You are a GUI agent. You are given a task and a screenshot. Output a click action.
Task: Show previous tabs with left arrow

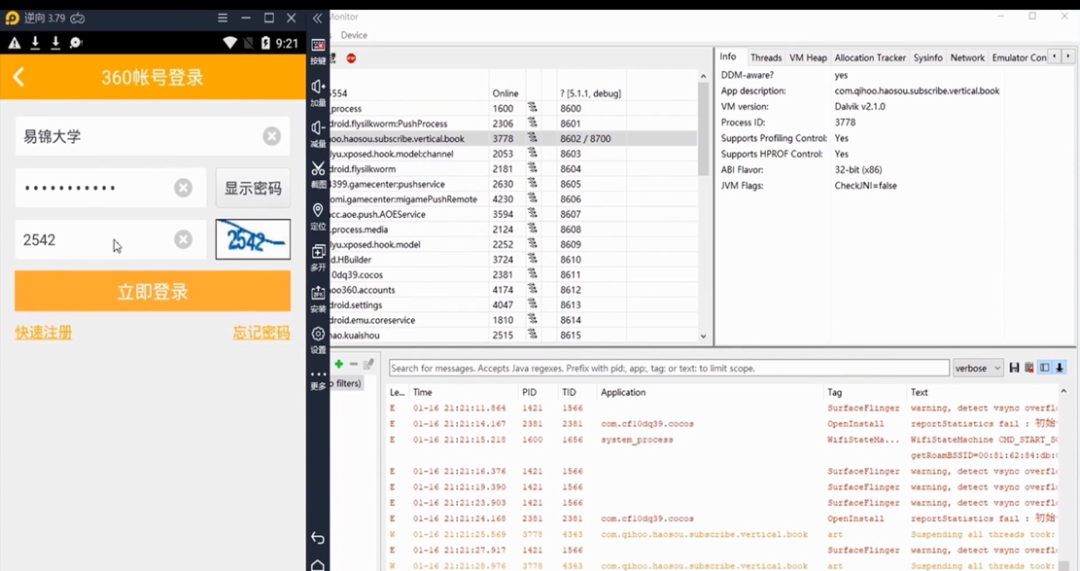[1055, 56]
